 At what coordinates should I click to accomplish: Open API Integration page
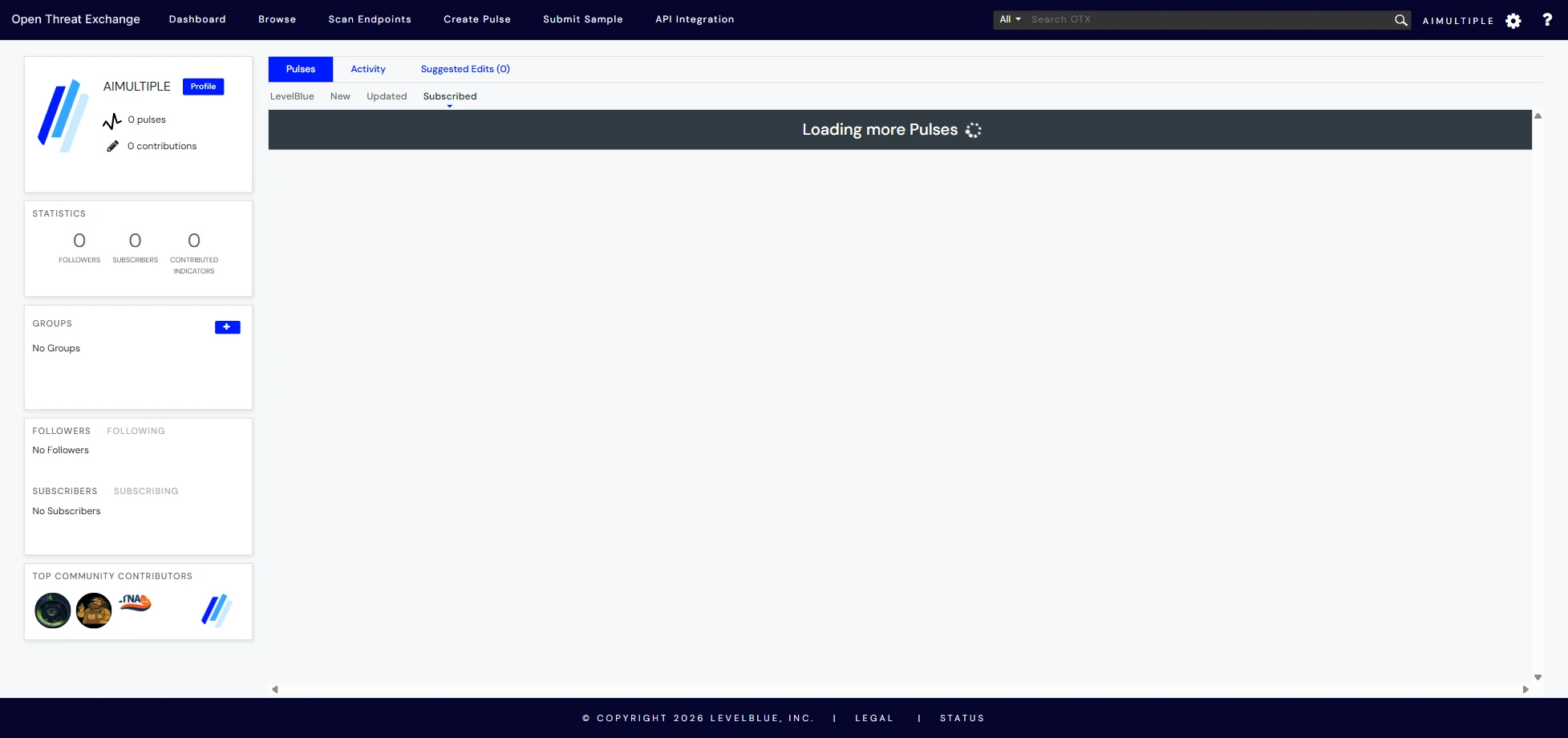(x=695, y=19)
